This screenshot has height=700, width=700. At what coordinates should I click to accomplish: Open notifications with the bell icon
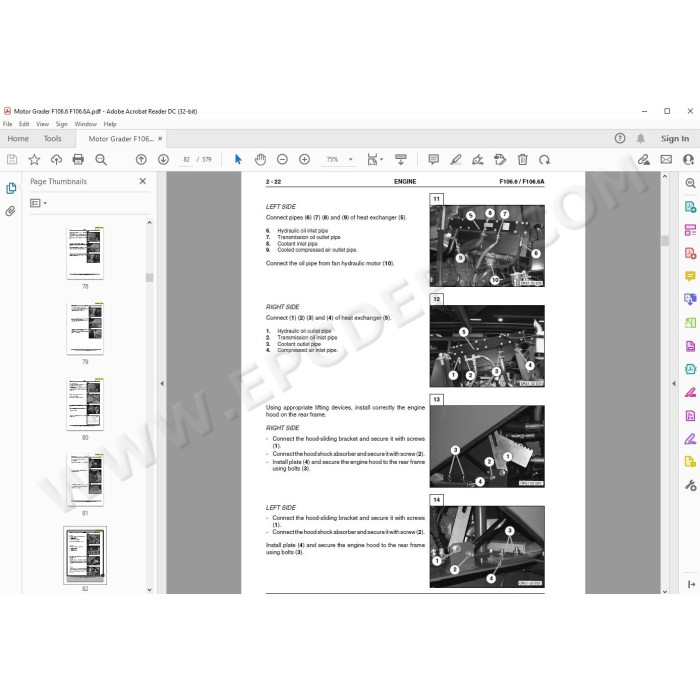(641, 138)
